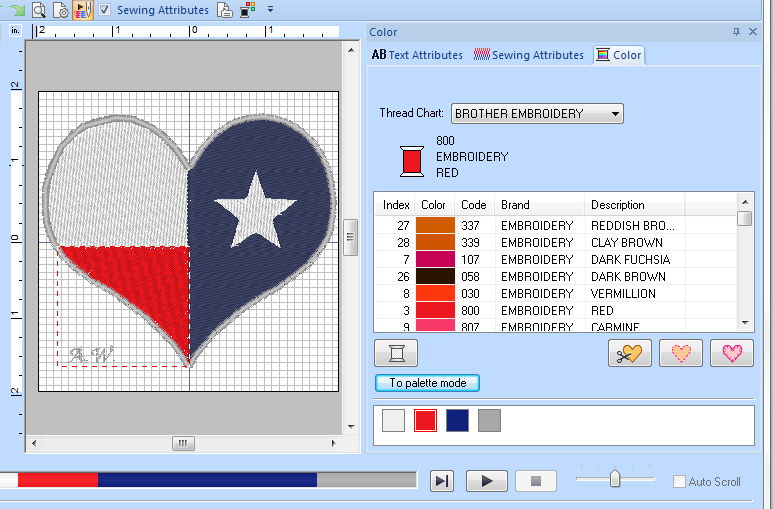Click the Code column header
773x509 pixels.
pyautogui.click(x=474, y=205)
